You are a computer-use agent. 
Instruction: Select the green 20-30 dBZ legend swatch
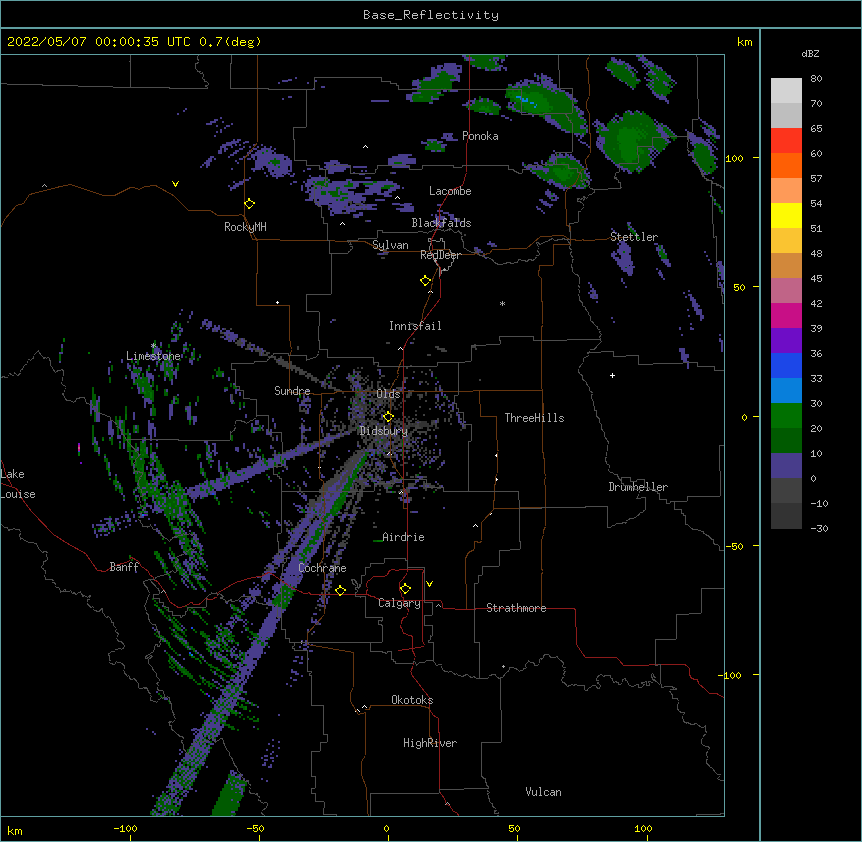pyautogui.click(x=786, y=416)
